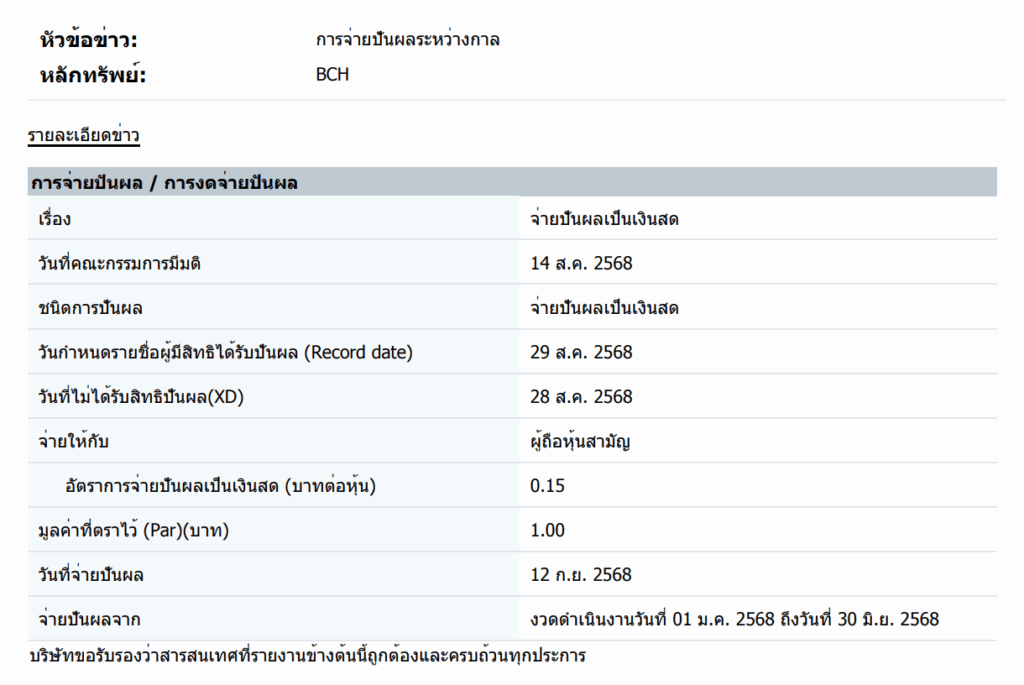Click the underlined รายละเอียดข่าว heading
1024x685 pixels.
pyautogui.click(x=83, y=135)
